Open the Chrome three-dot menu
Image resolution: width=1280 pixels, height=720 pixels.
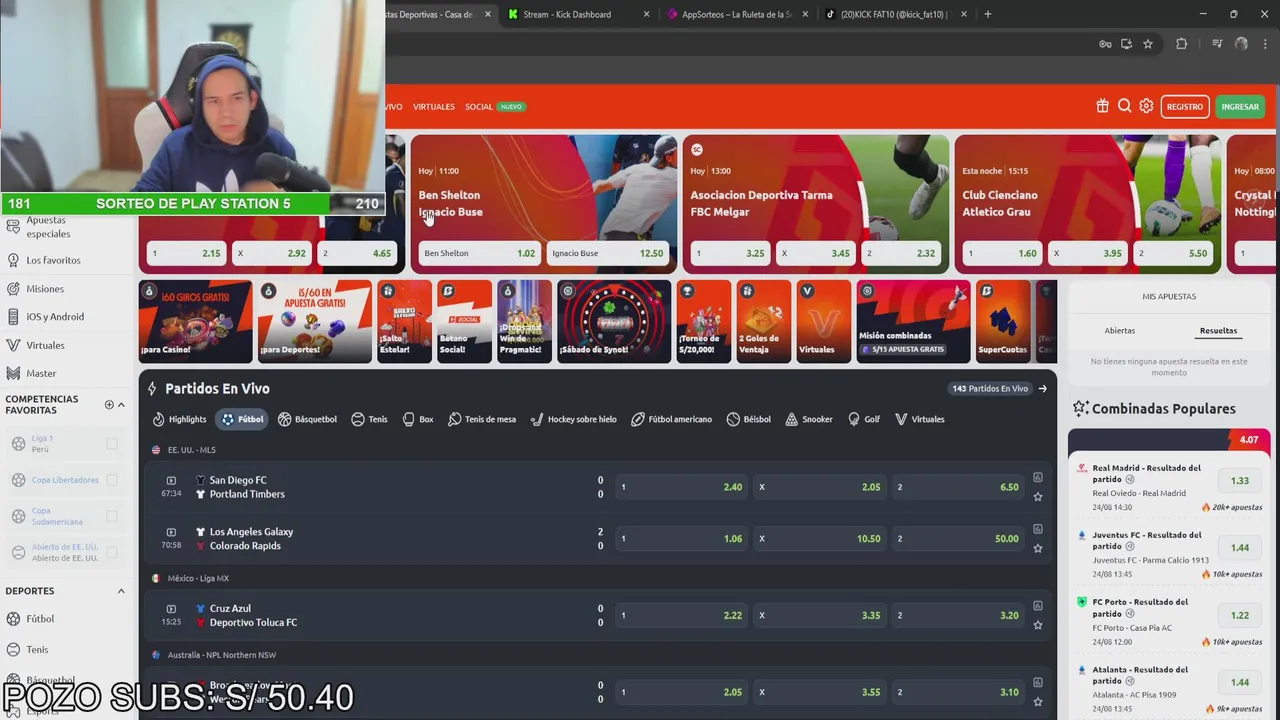[1264, 44]
